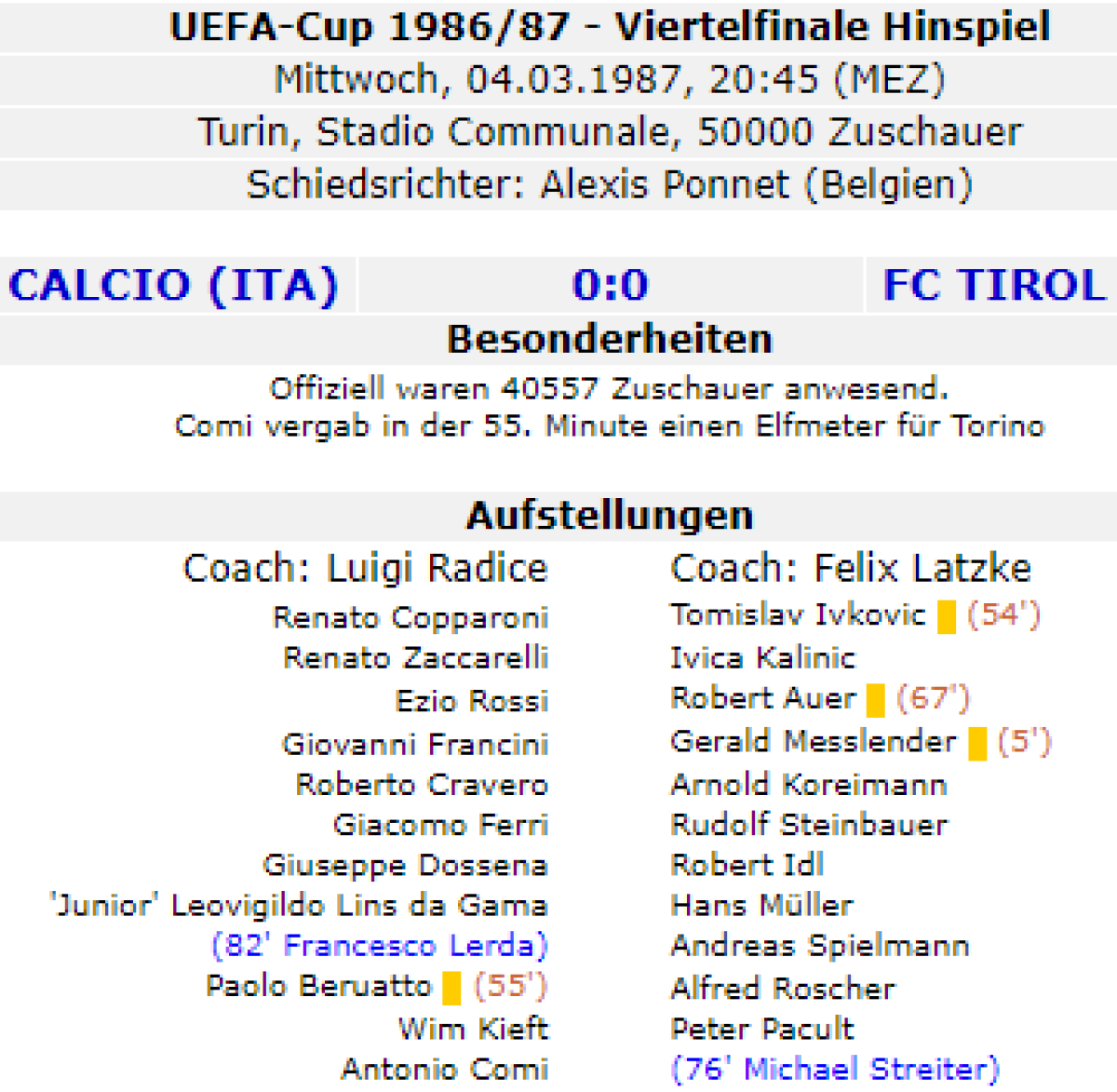Select substitute link 82' Francesco Lerda
The image size is (1117, 1092).
(380, 946)
